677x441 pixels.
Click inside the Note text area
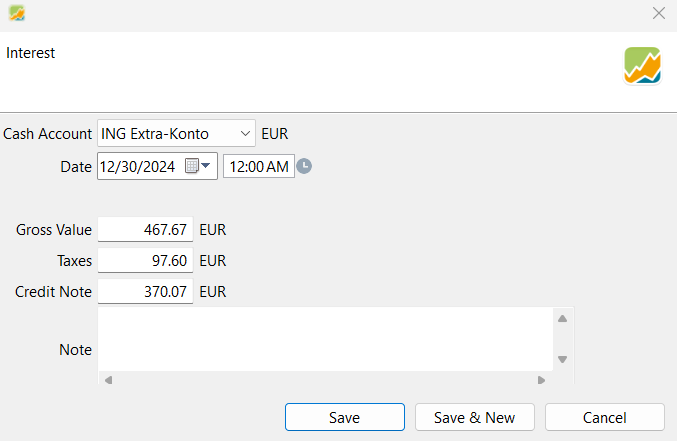325,339
